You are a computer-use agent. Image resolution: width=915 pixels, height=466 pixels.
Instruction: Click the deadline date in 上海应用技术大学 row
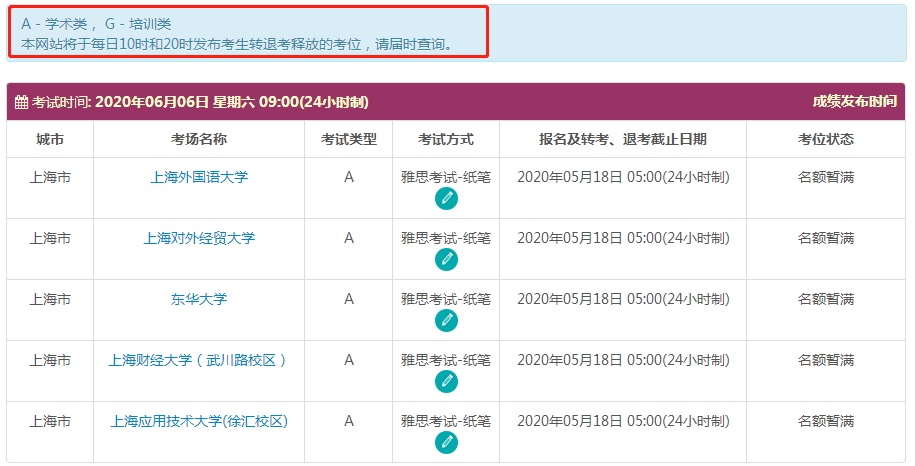(623, 421)
